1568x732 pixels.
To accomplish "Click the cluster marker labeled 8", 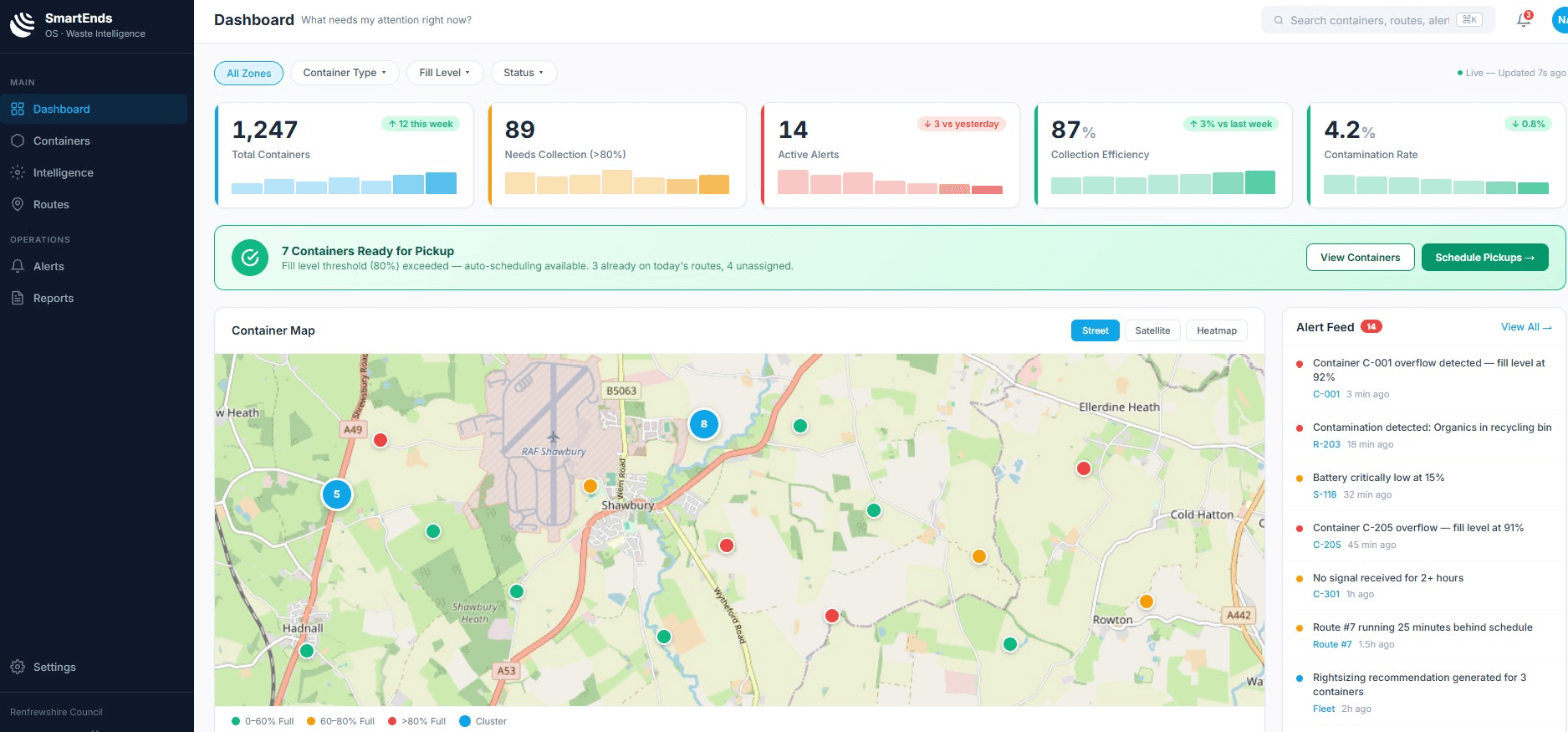I will 704,424.
